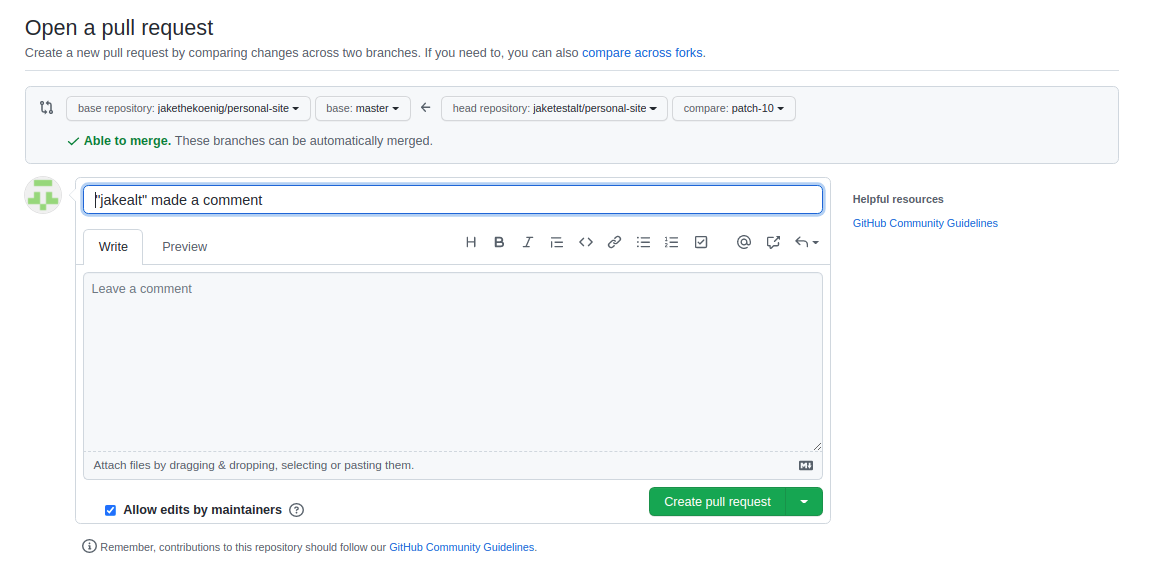Add a numbered list
The image size is (1163, 576).
(671, 242)
